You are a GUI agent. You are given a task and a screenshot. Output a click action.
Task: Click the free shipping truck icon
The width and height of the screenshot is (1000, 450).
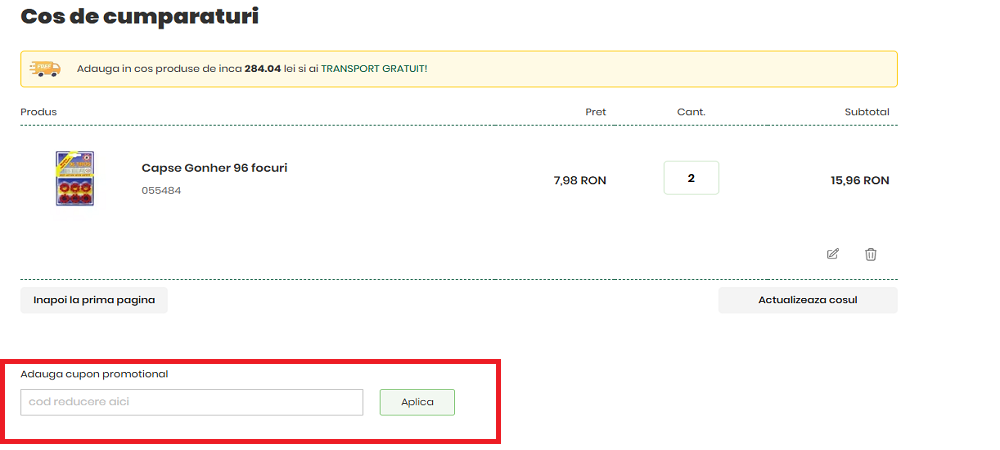tap(45, 69)
